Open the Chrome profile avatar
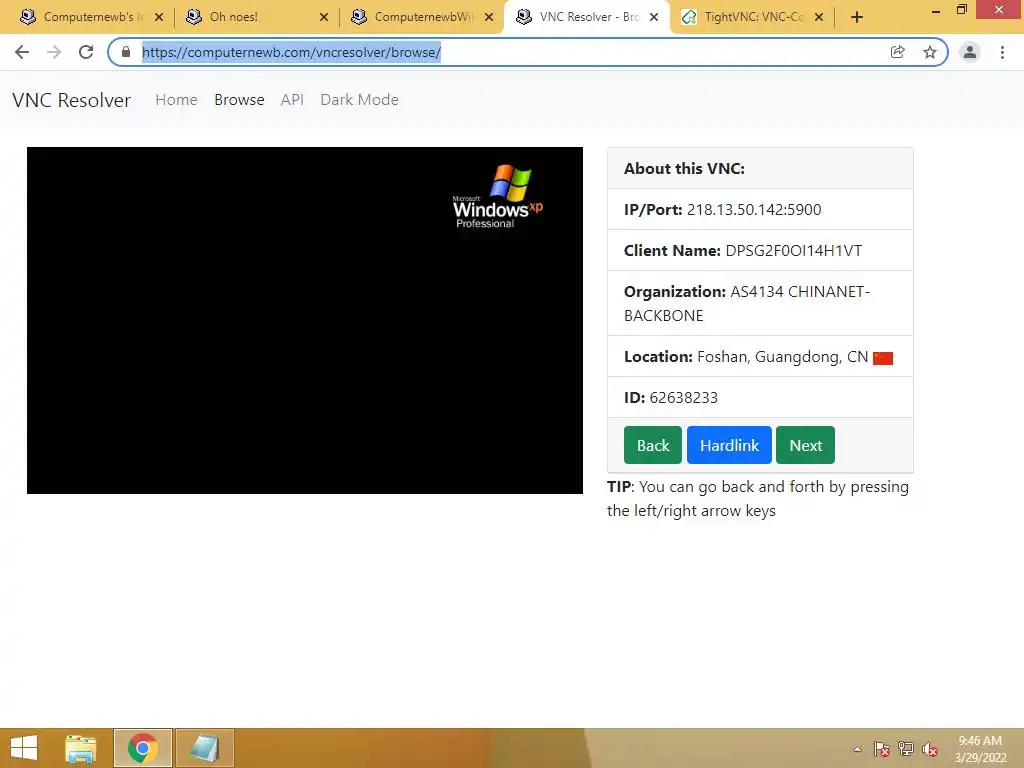 point(970,52)
